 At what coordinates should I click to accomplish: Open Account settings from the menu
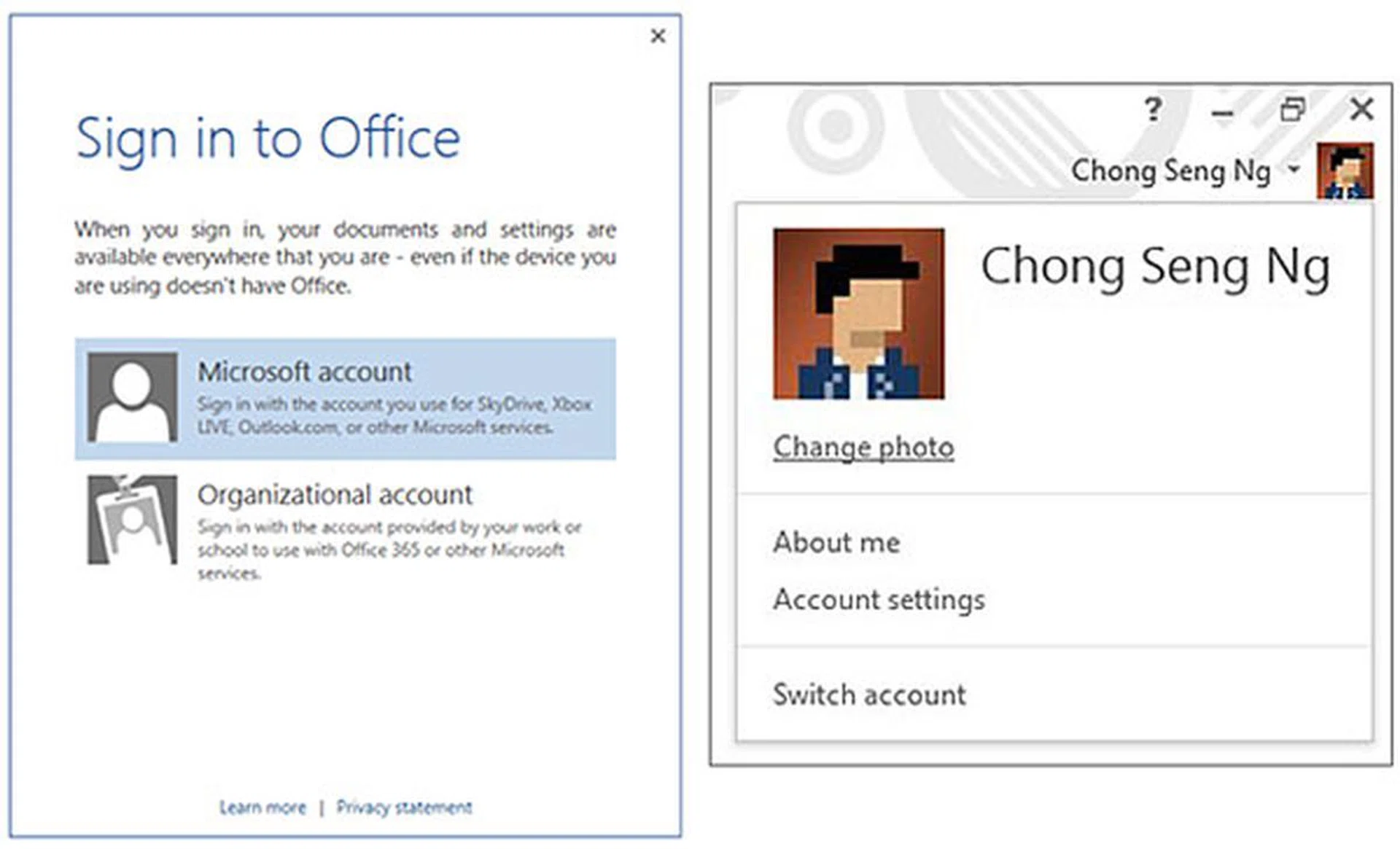[879, 600]
